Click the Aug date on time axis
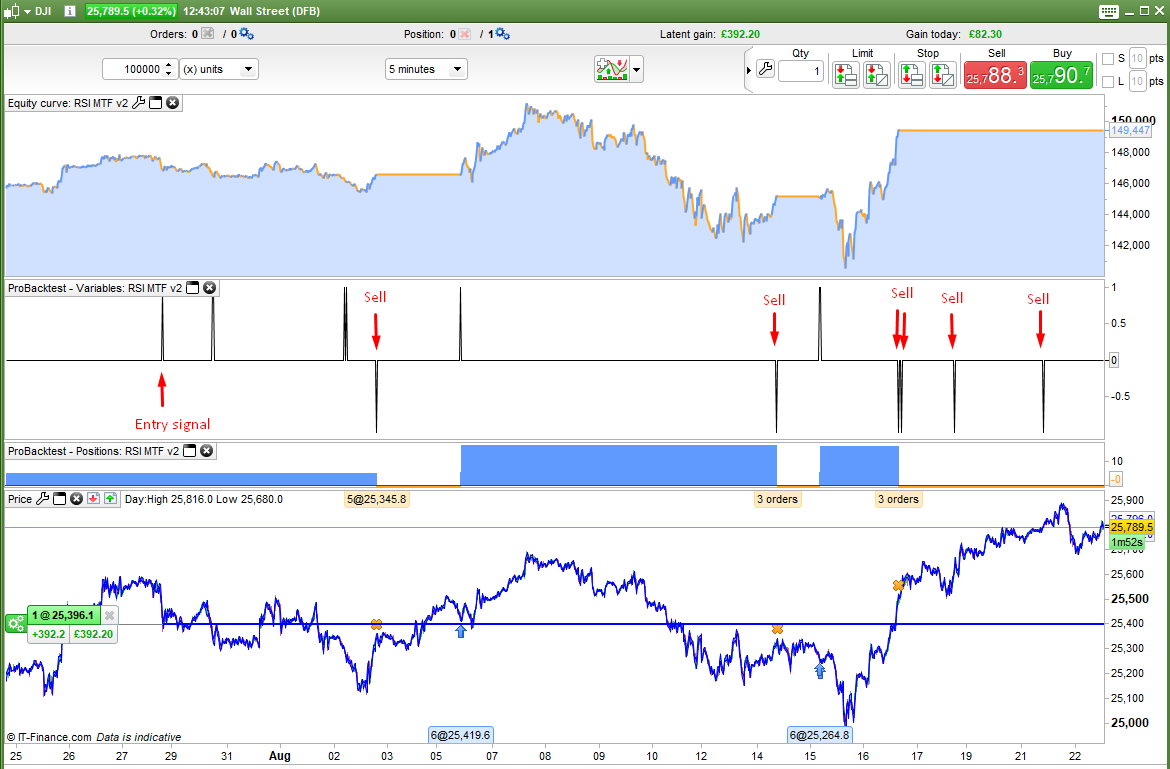 point(279,756)
